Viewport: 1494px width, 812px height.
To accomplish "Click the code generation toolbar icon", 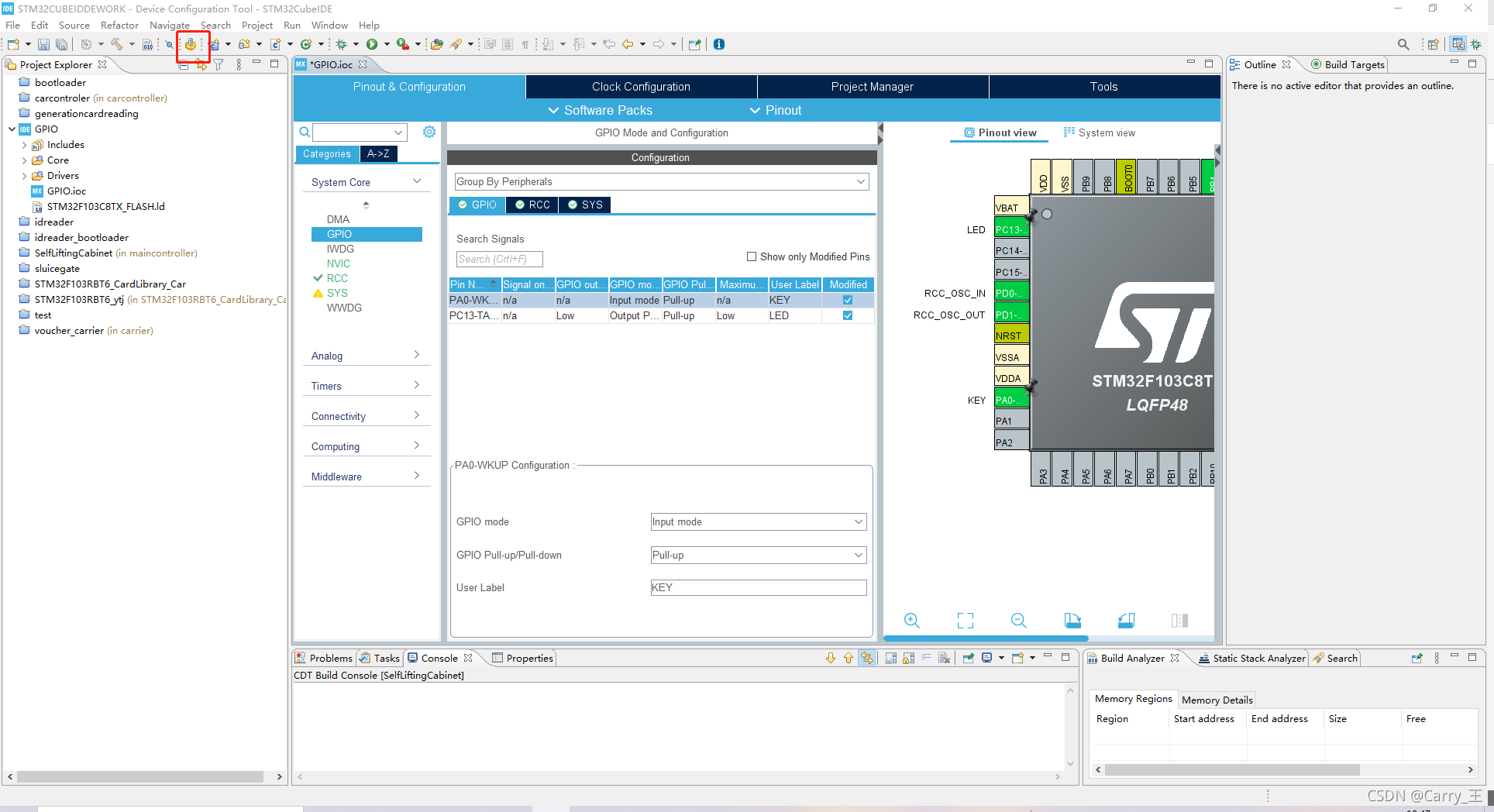I will point(191,44).
